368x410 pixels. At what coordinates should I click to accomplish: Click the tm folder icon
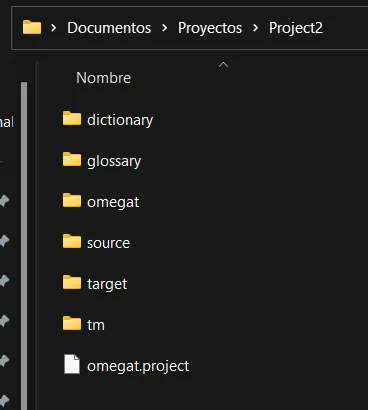coord(72,323)
